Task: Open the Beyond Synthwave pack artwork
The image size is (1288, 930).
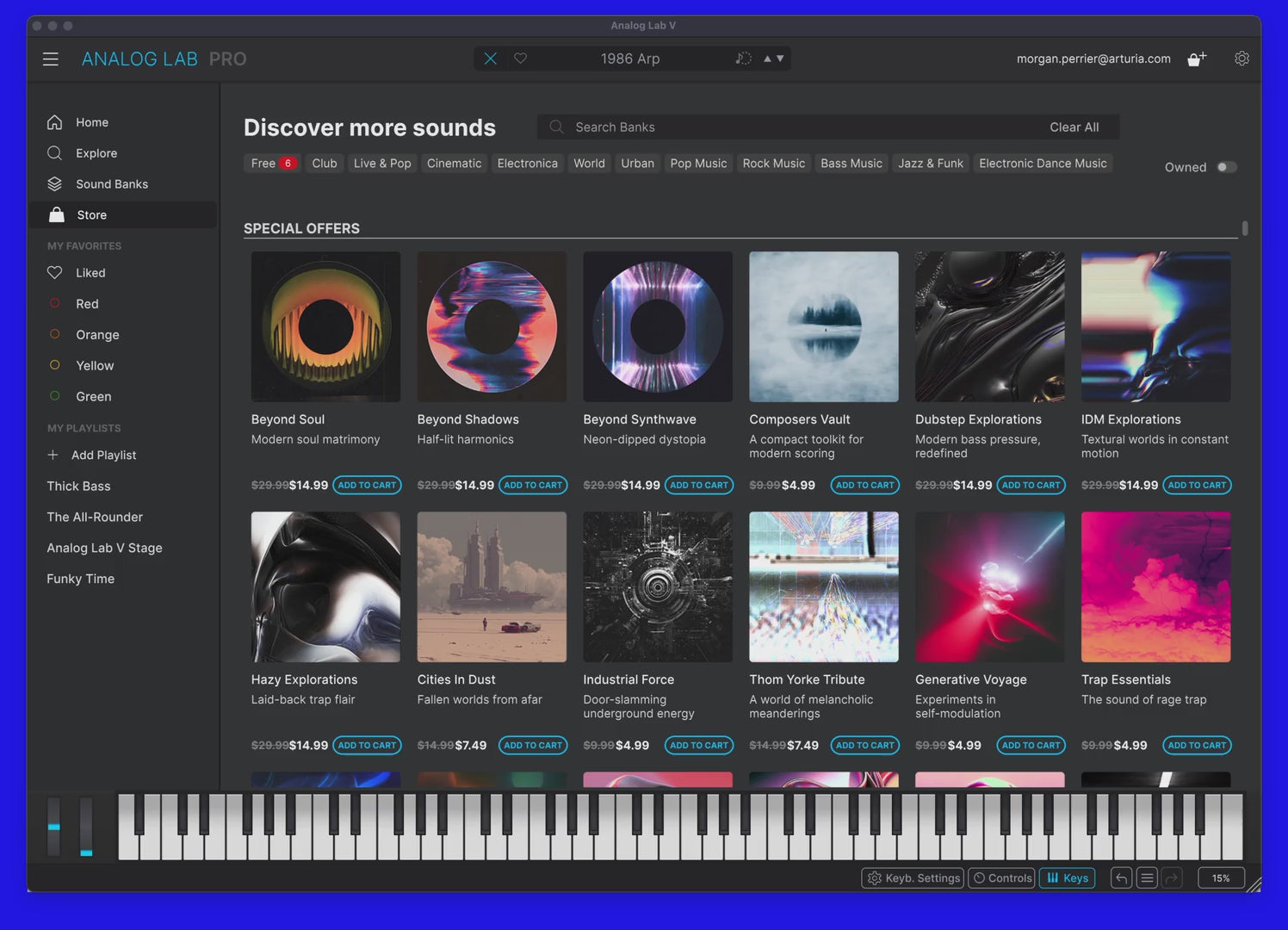Action: (x=658, y=326)
